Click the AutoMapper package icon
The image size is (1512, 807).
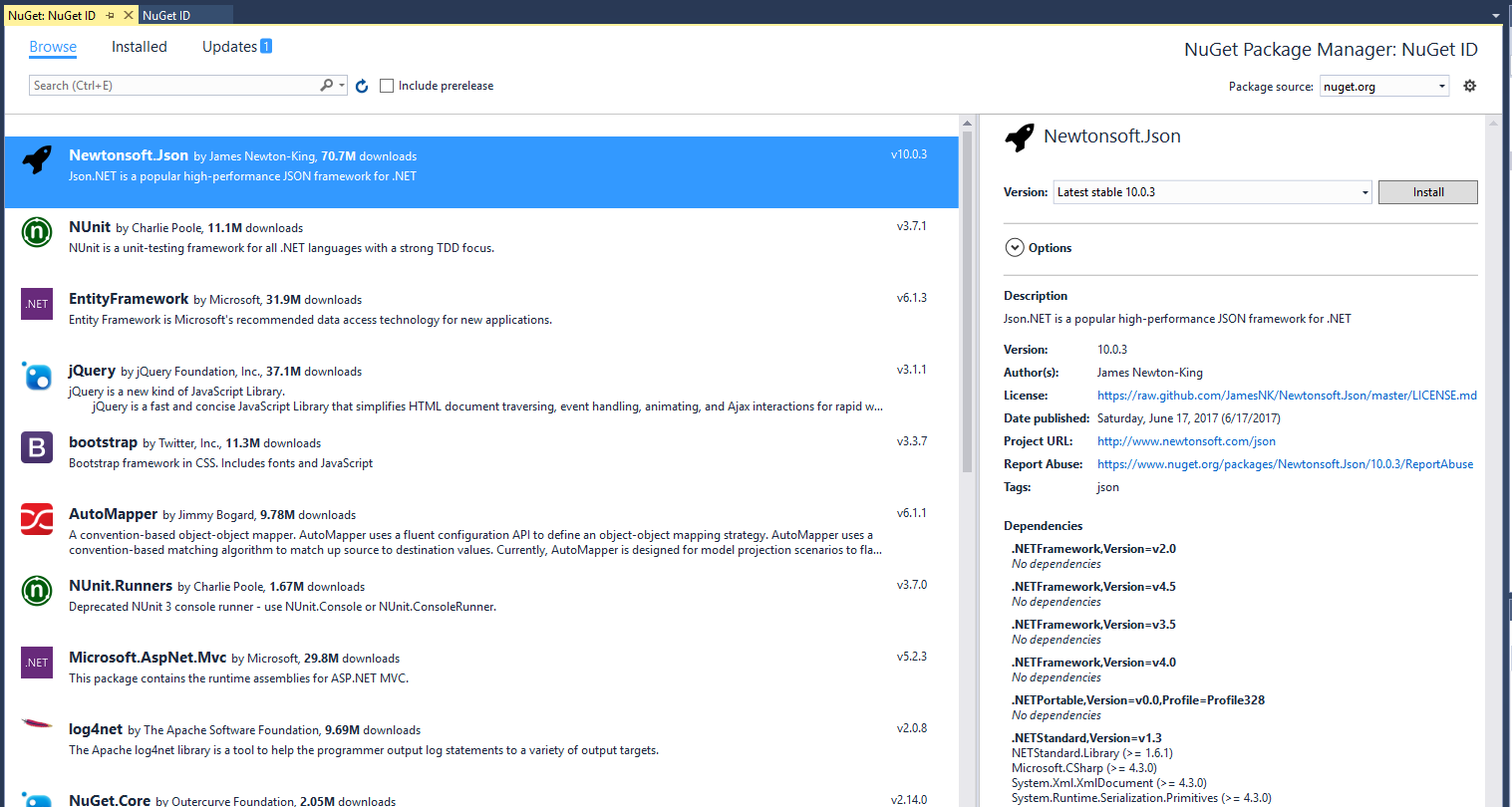tap(37, 519)
